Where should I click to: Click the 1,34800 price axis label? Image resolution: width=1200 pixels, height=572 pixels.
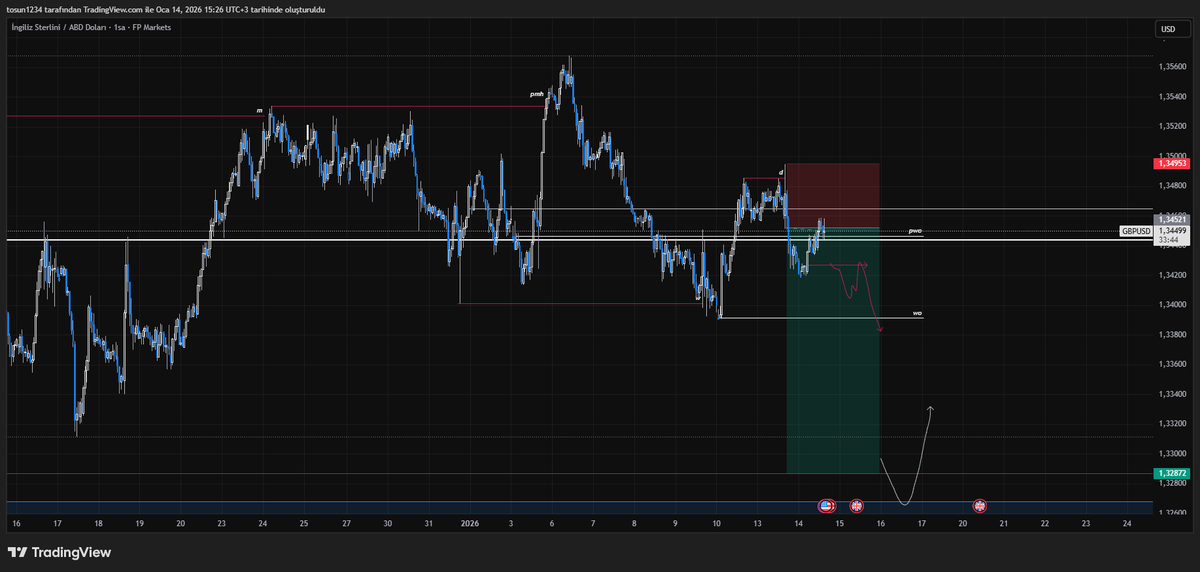click(1173, 185)
